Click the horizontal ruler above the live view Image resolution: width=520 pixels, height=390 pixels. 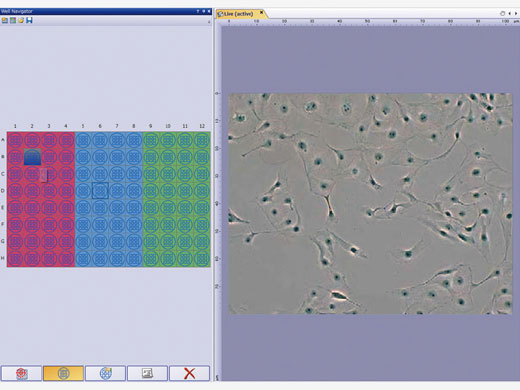click(370, 22)
